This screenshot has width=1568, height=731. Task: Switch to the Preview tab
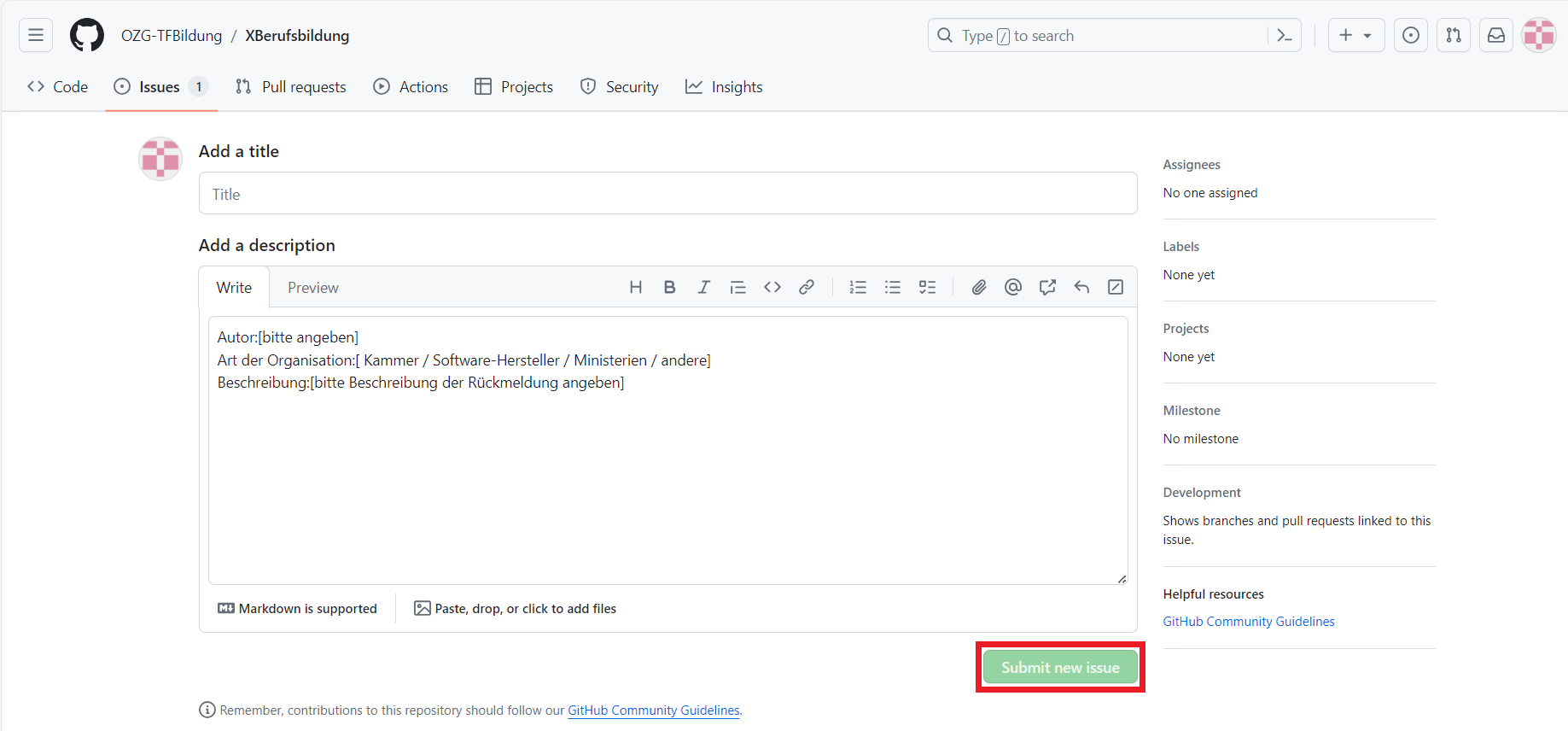point(312,288)
